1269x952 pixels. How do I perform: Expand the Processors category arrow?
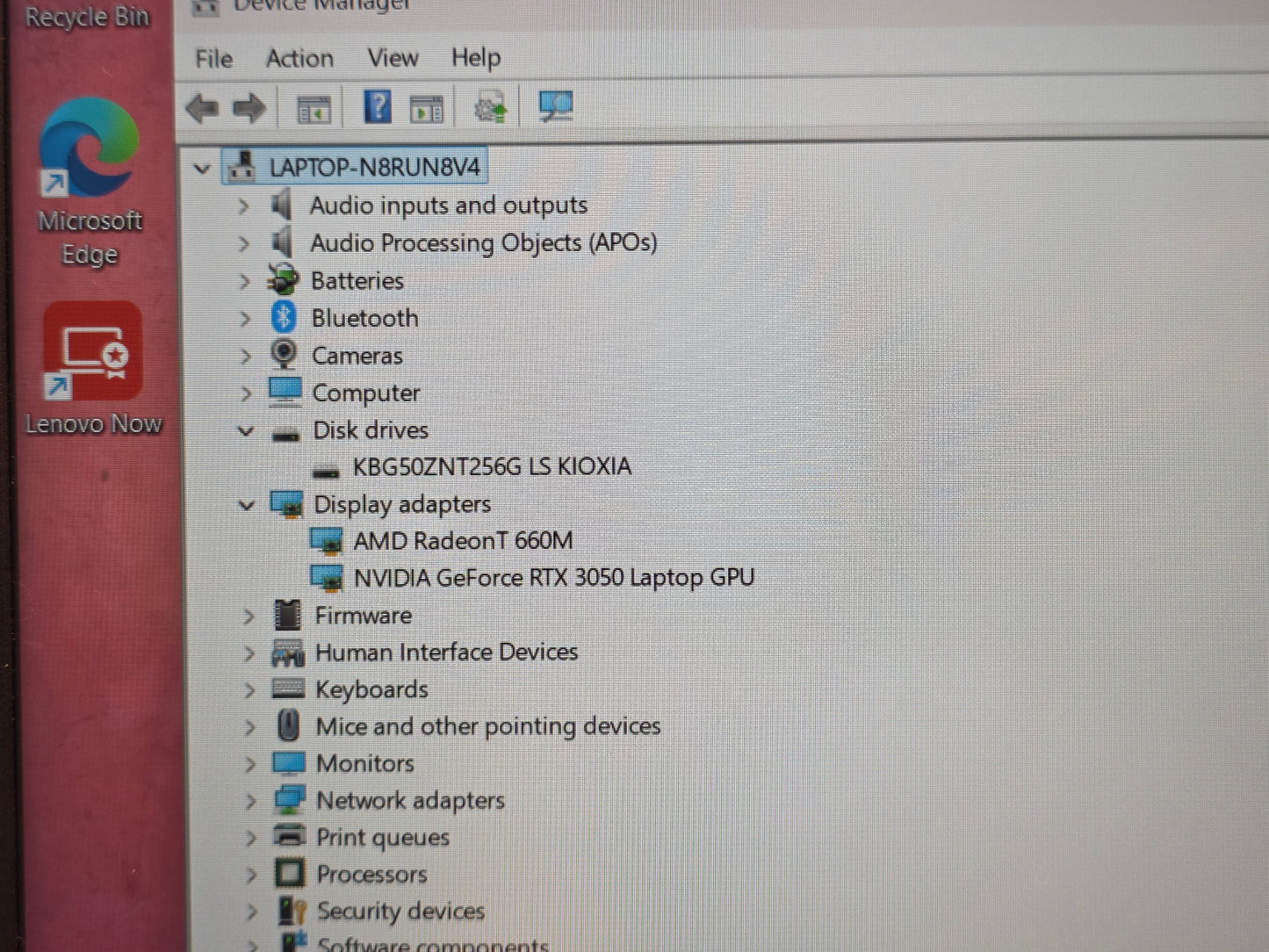(251, 875)
